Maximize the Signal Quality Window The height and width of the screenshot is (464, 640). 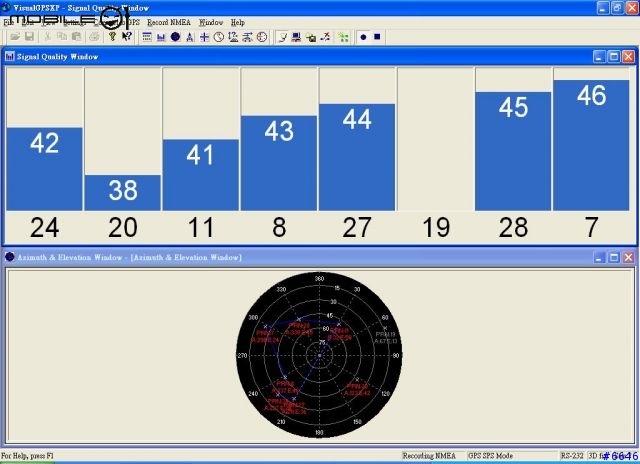(614, 57)
